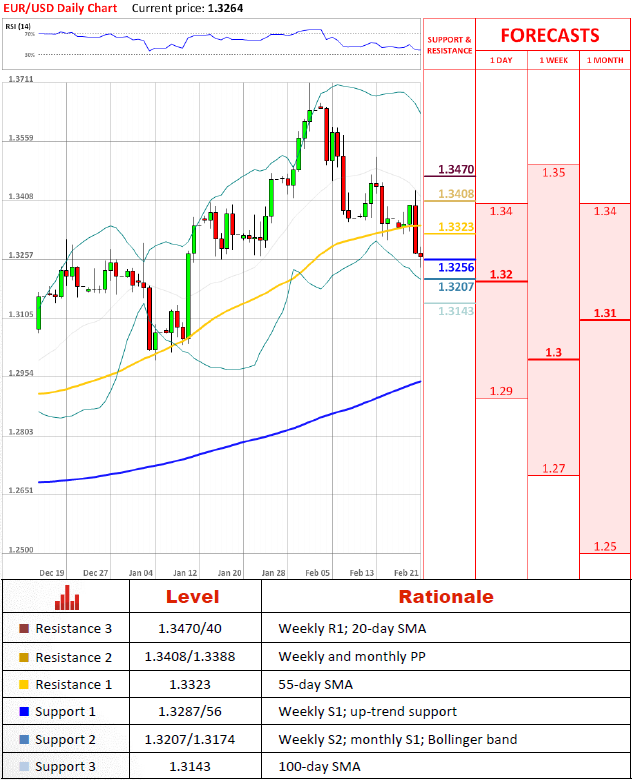Click the table level cell '1.3143'
The height and width of the screenshot is (780, 633).
[190, 767]
